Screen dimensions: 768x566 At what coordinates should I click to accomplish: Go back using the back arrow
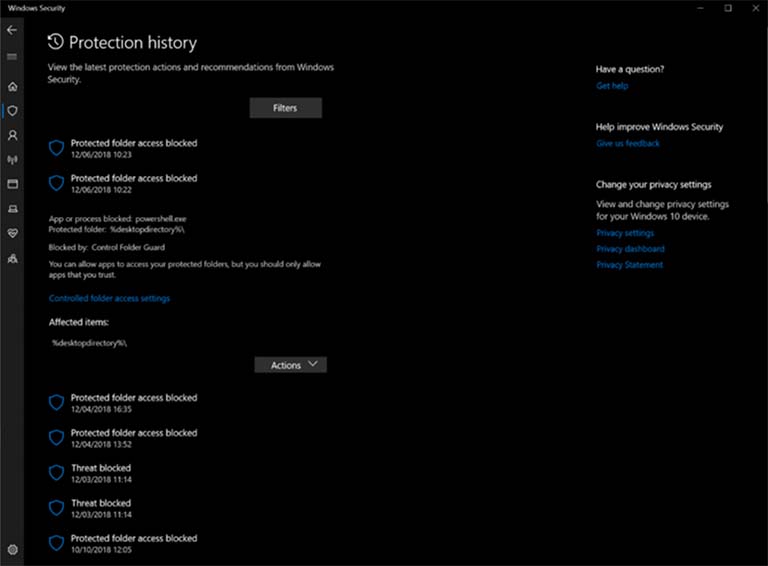12,30
